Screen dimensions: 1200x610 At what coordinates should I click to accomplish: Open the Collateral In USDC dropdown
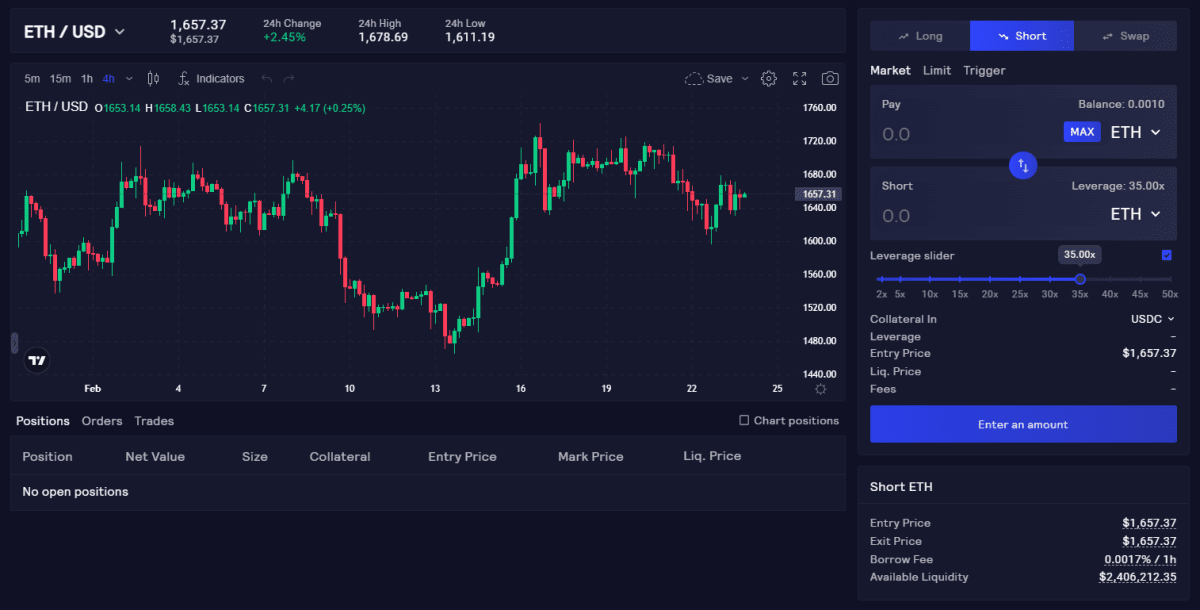pos(1153,319)
